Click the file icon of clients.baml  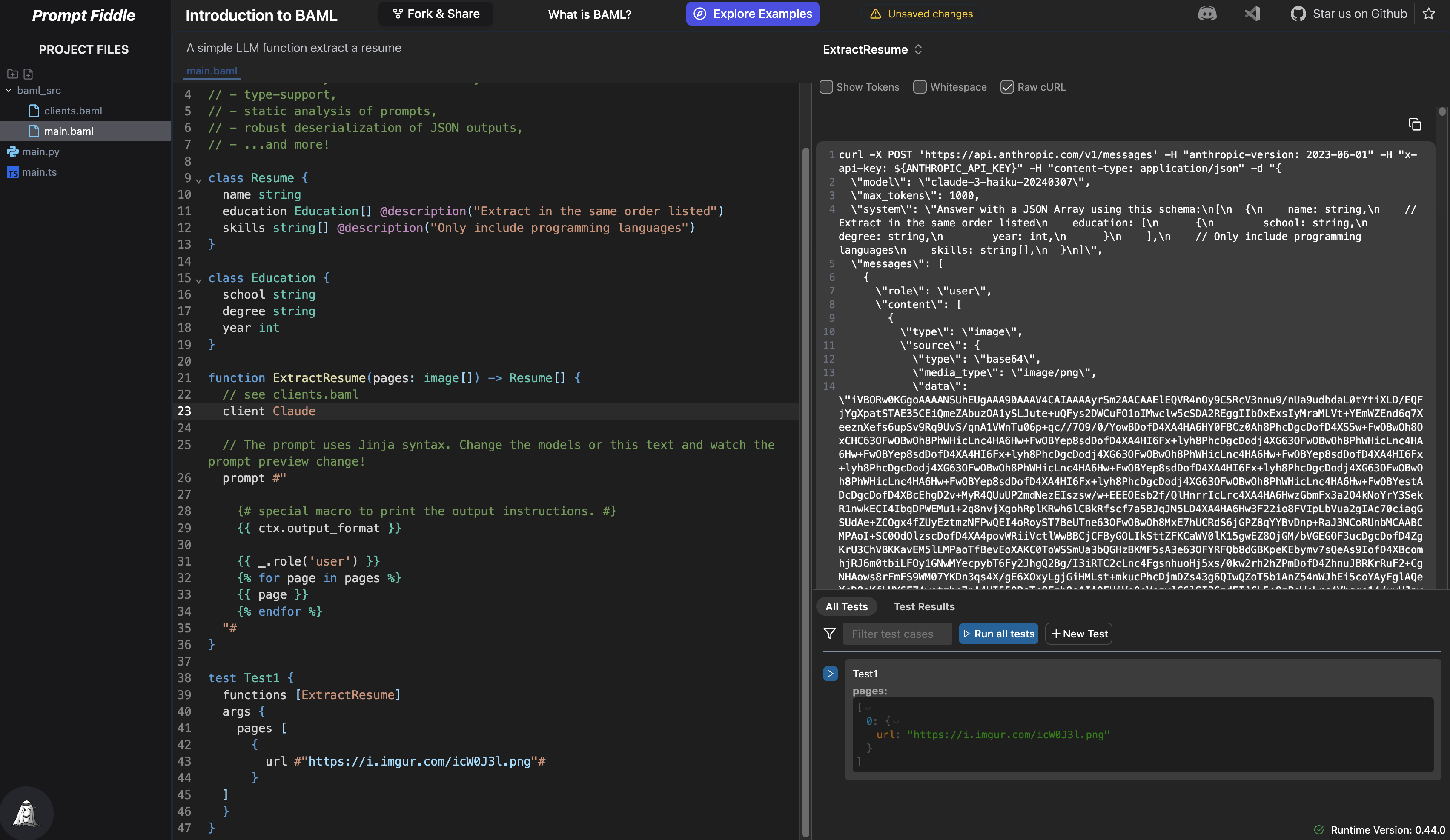pyautogui.click(x=34, y=110)
